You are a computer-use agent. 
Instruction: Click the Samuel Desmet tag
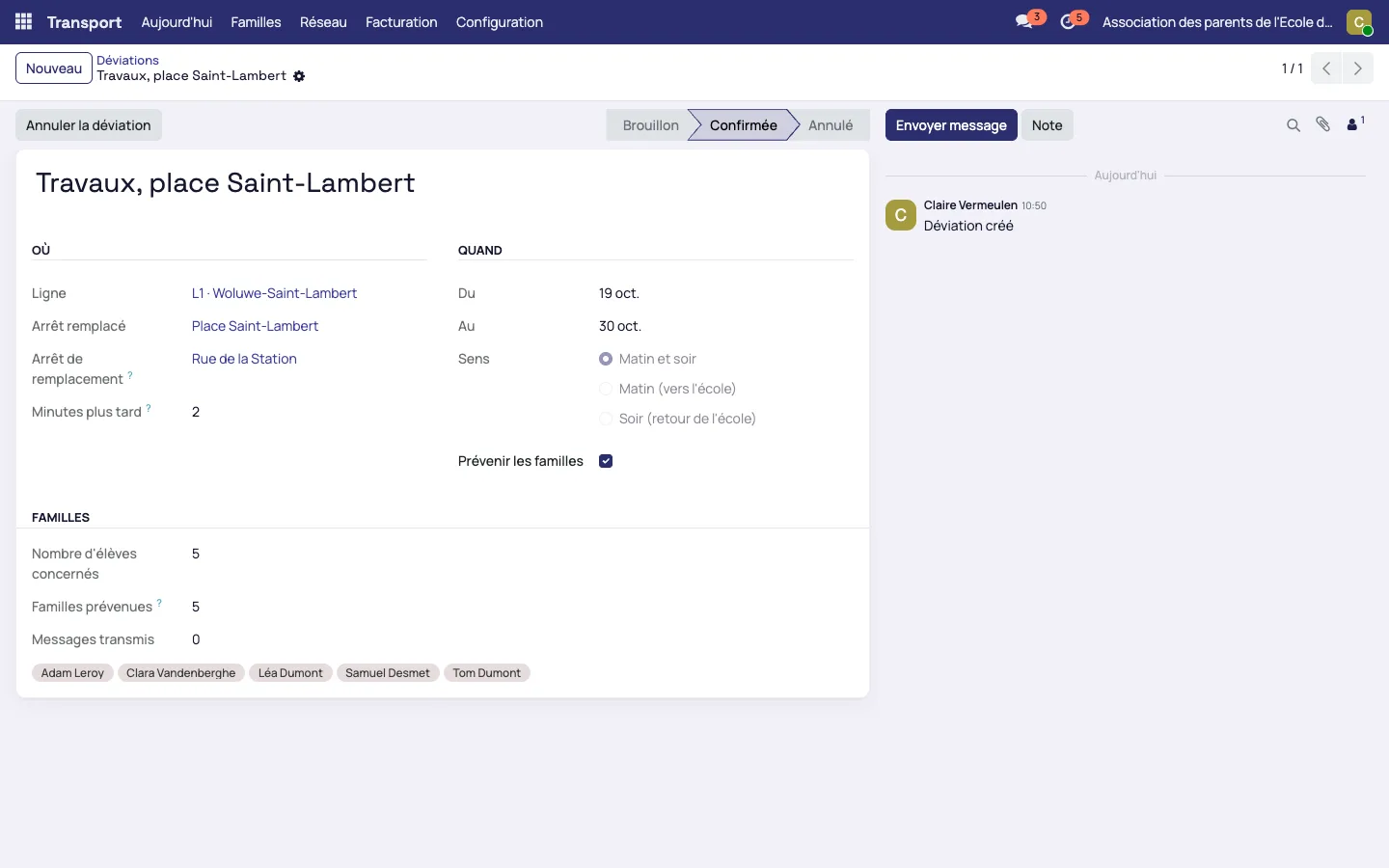388,673
